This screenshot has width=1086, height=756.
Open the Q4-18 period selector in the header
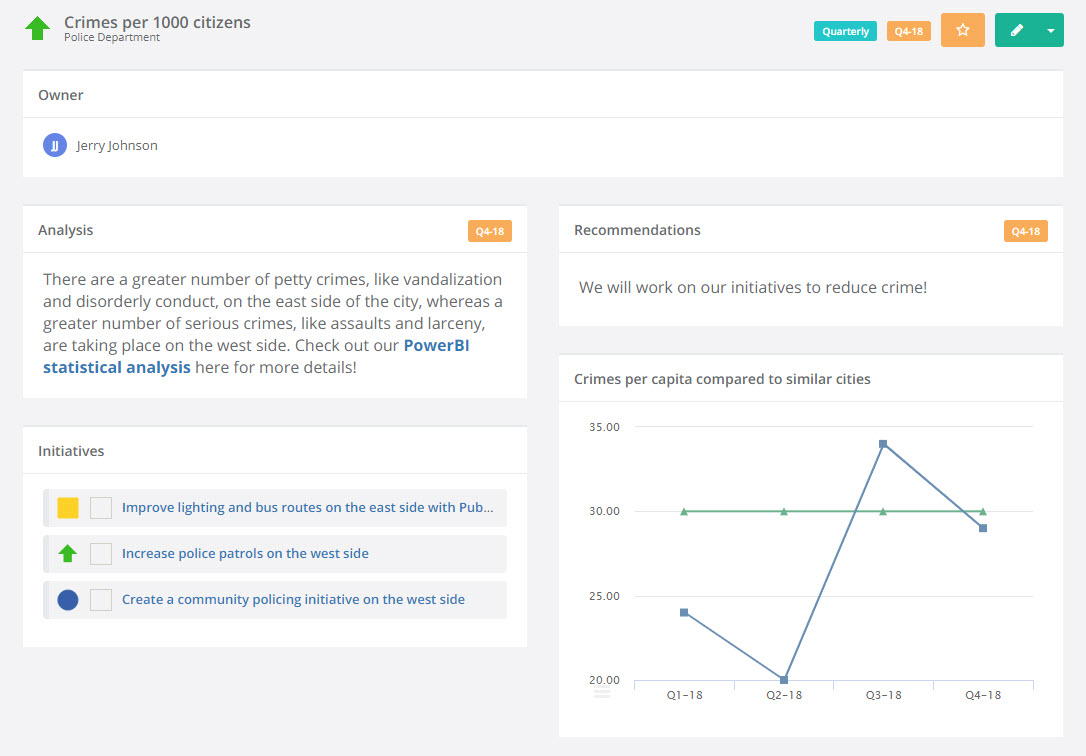tap(908, 31)
